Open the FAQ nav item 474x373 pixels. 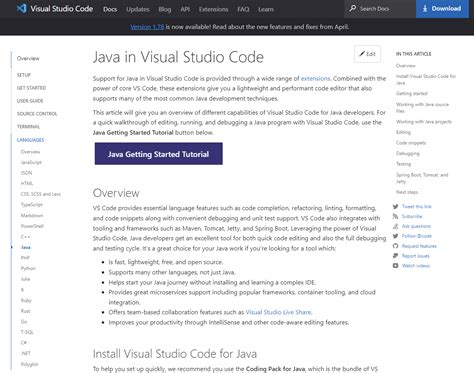(243, 9)
